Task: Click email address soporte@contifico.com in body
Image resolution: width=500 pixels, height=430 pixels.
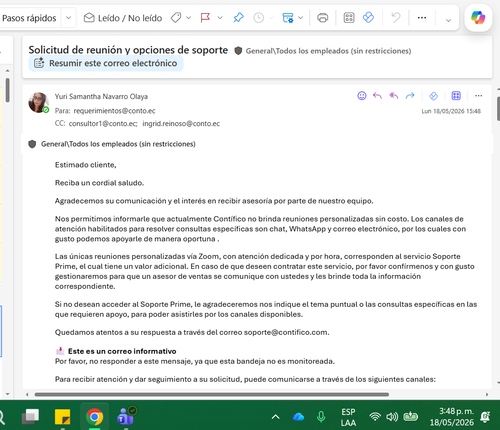Action: [286, 332]
